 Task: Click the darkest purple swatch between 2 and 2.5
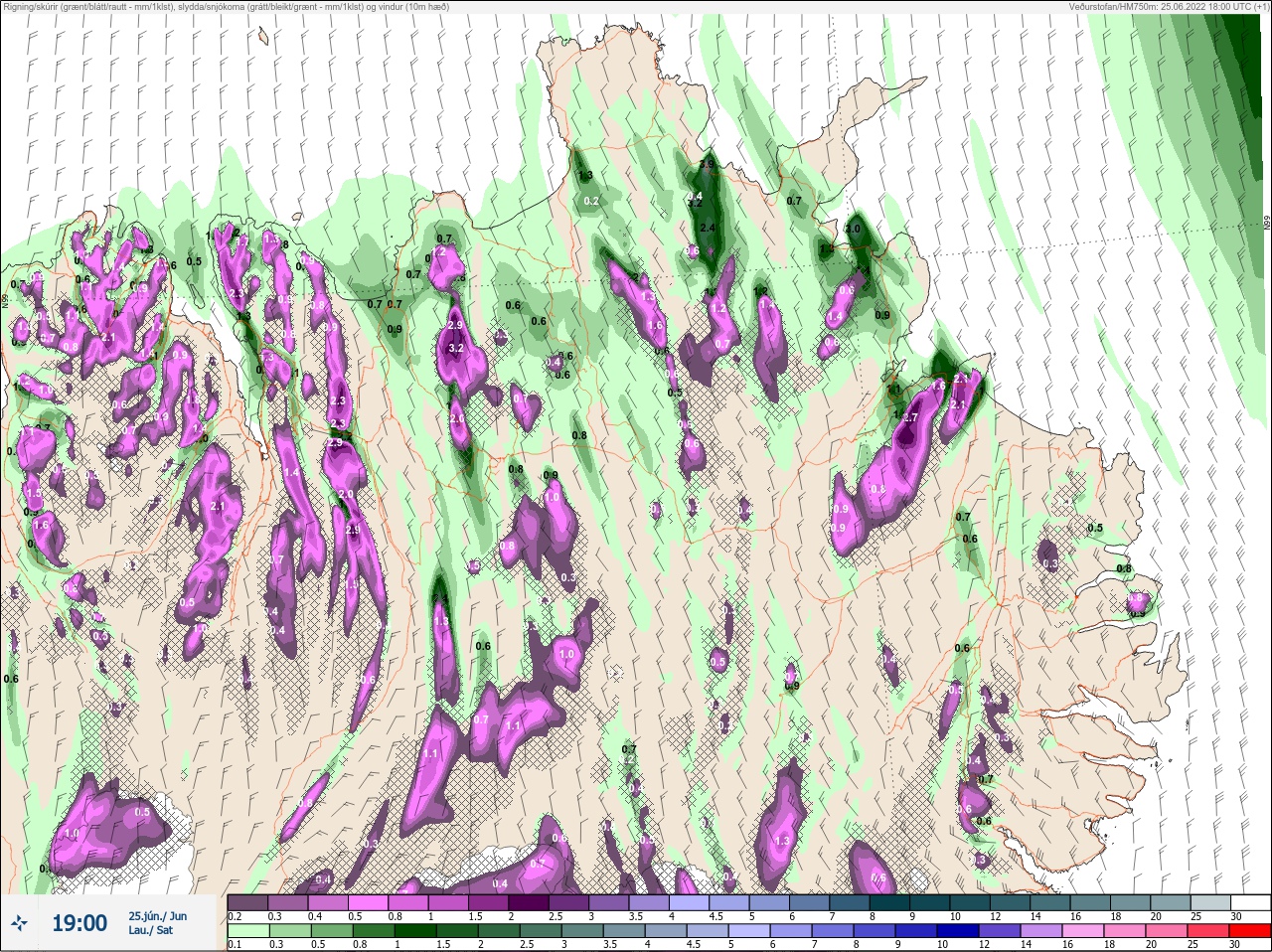(531, 901)
